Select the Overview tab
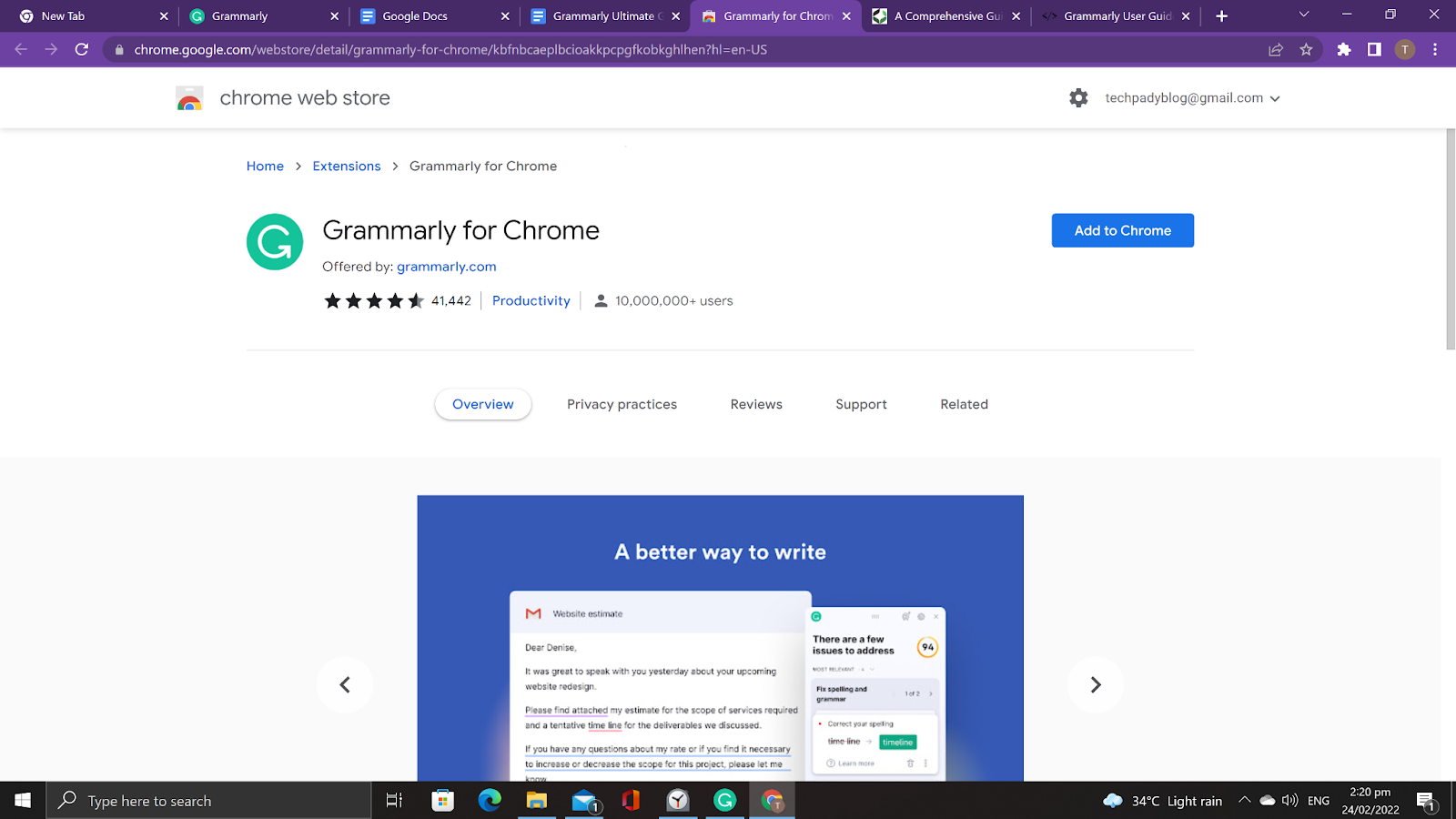This screenshot has width=1456, height=819. 483,404
